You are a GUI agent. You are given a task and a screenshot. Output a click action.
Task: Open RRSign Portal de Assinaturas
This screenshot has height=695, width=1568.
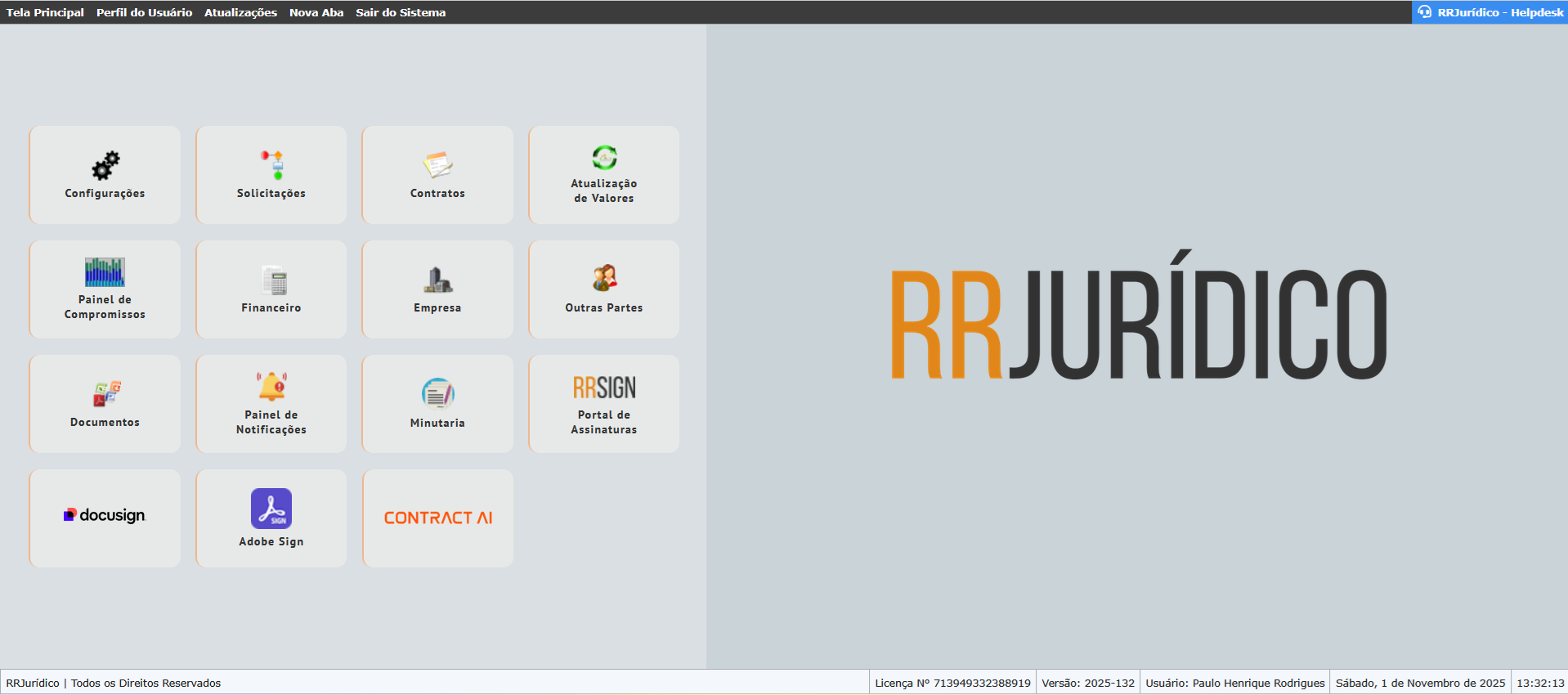(604, 404)
